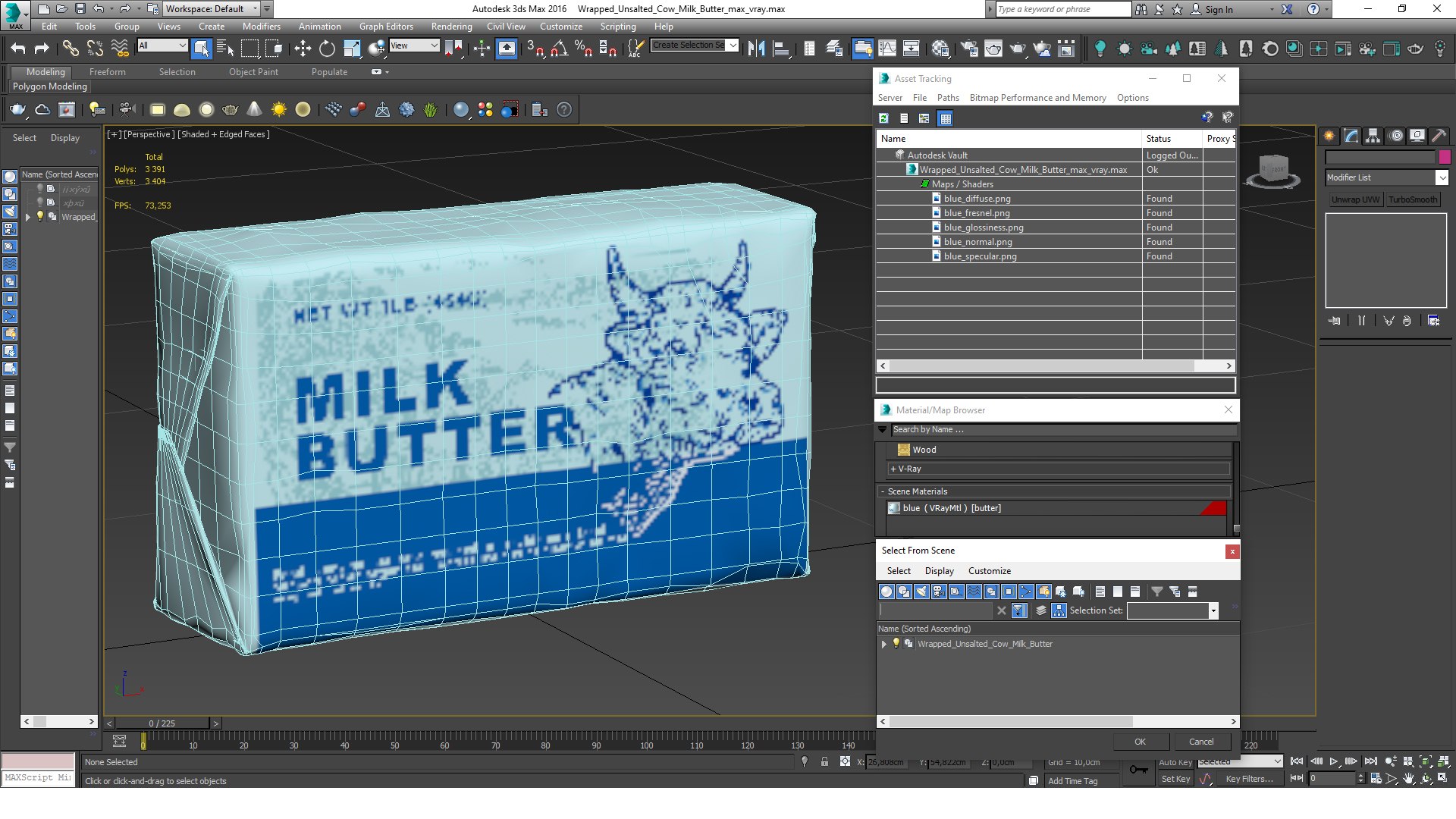Pick the Select and Scale tool

pos(352,49)
